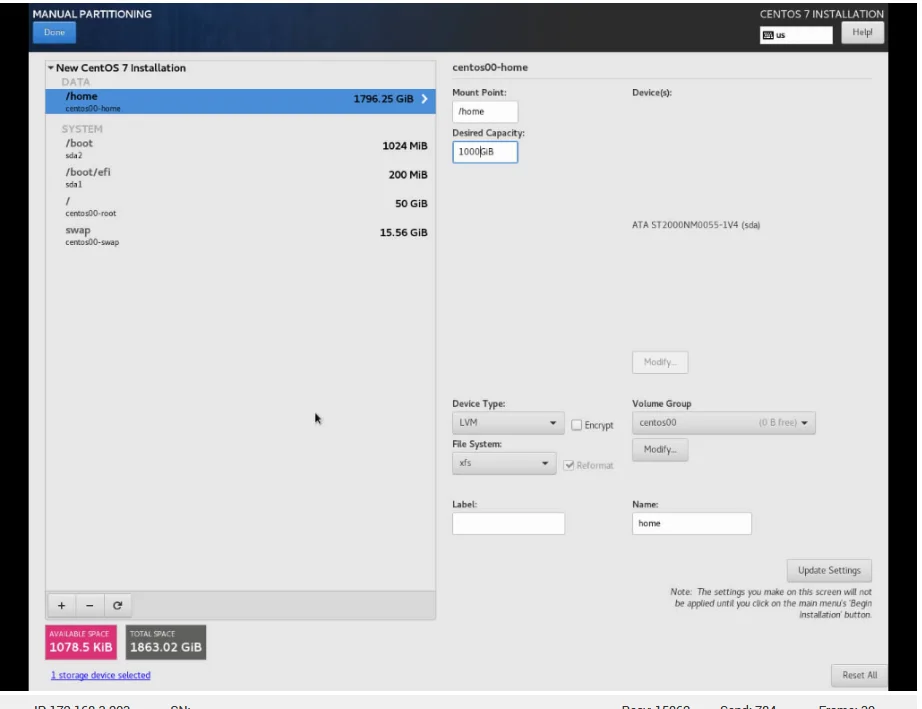The image size is (922, 709).
Task: Click the Available Space 1078.5 KiB box
Action: click(x=81, y=642)
